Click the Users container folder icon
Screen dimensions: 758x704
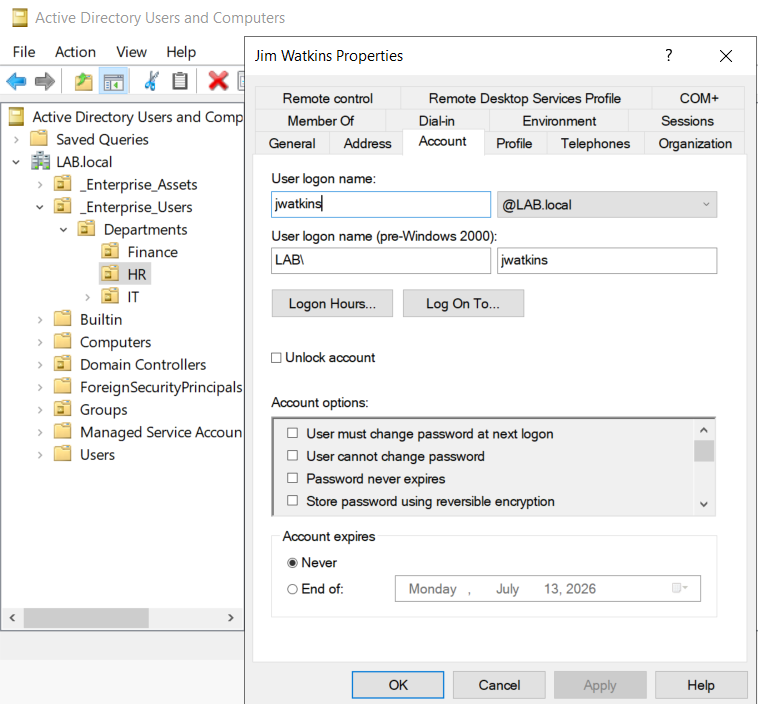[63, 454]
